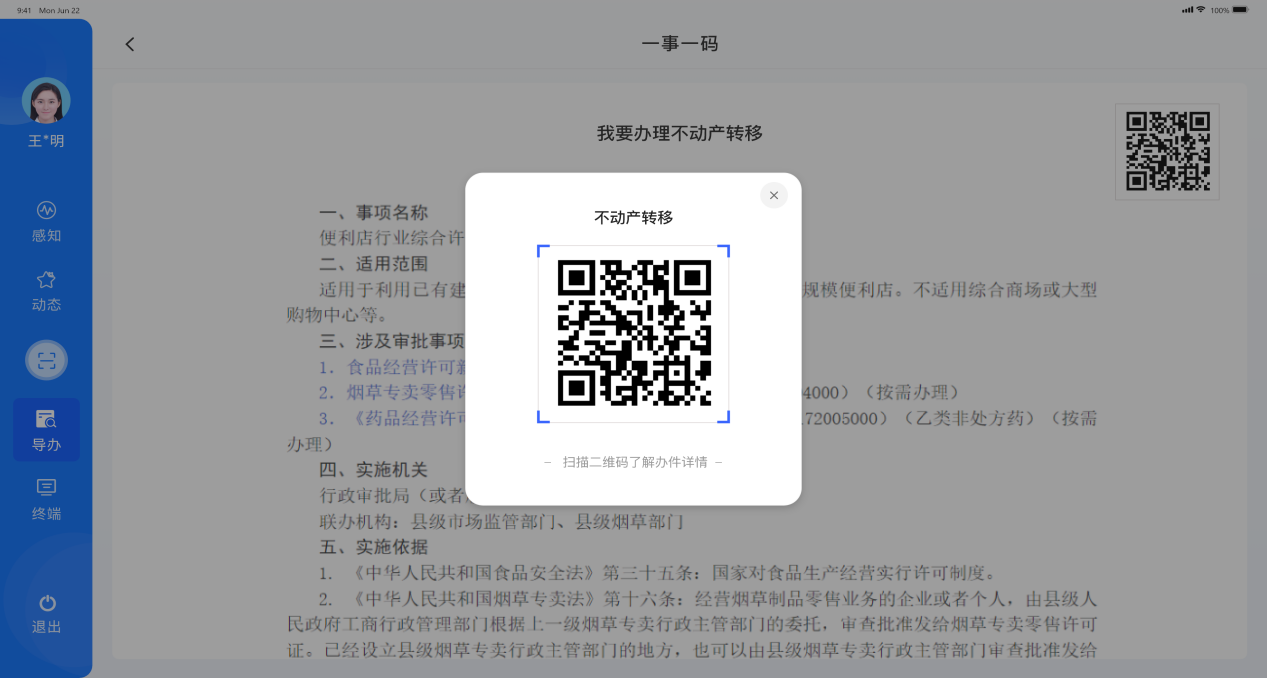Image resolution: width=1267 pixels, height=678 pixels.
Task: Open the blue link 2. 烟草专卖零售
Action: pos(392,392)
